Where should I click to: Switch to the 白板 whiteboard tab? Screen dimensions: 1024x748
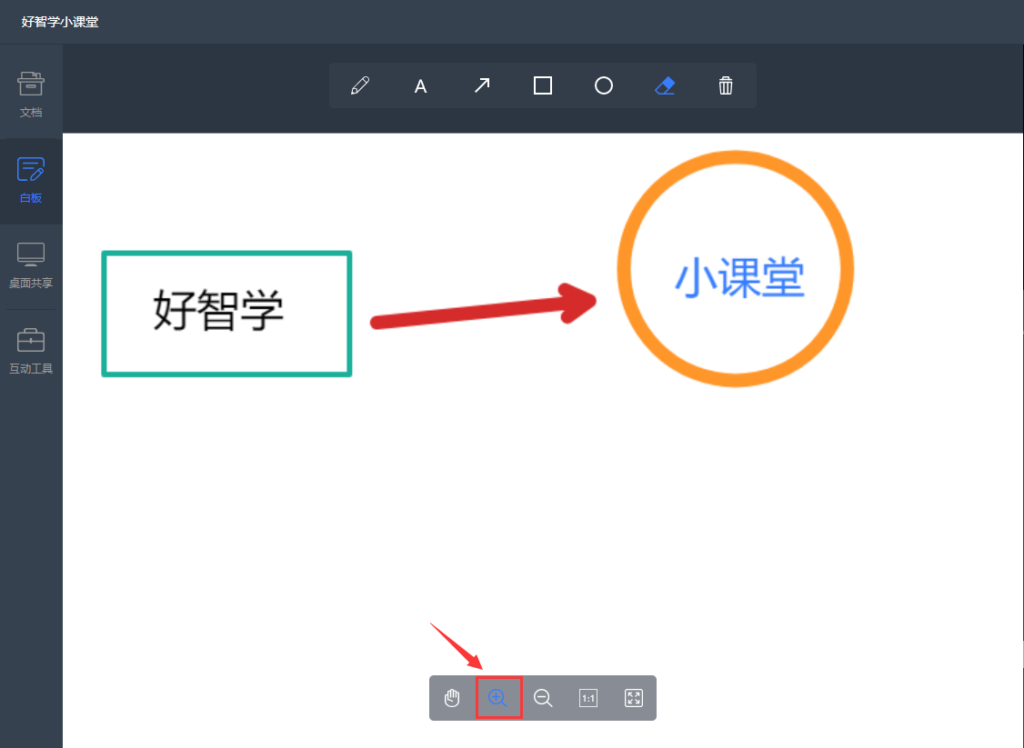(x=31, y=180)
